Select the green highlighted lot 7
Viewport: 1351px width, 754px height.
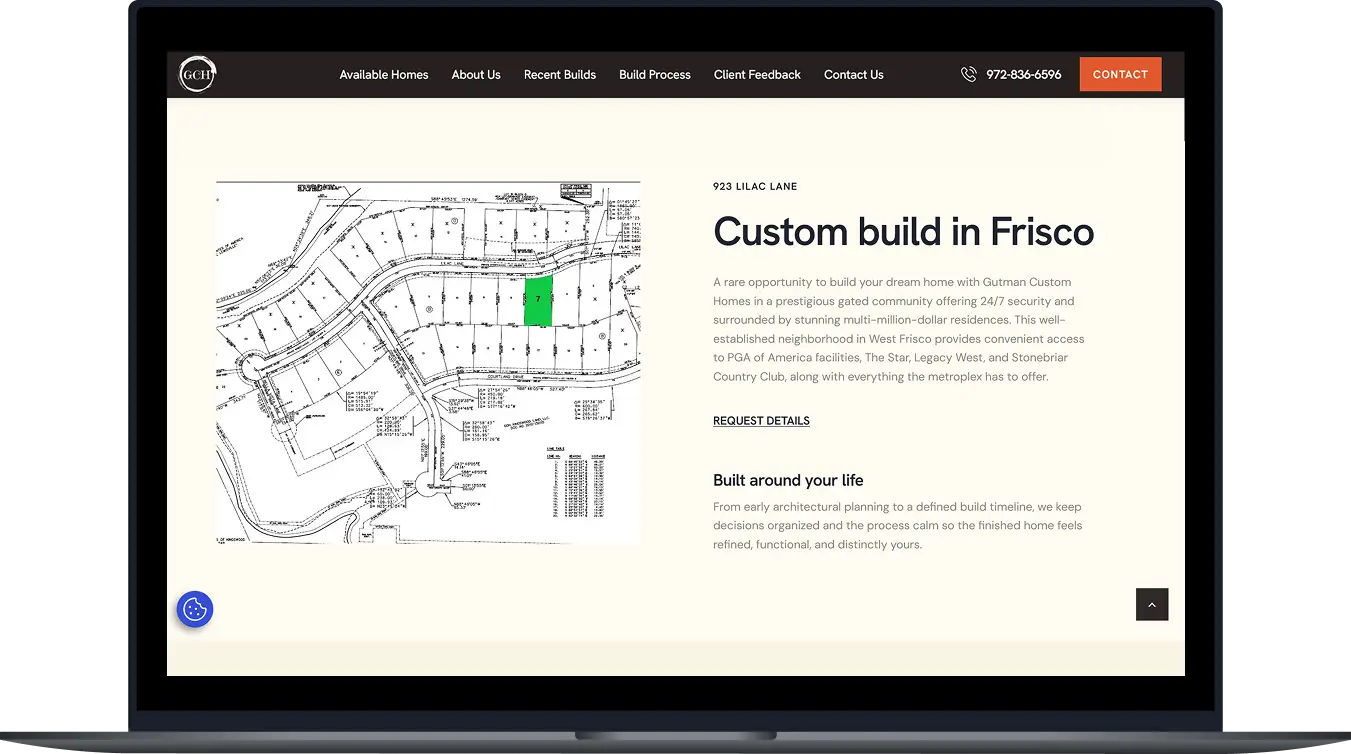tap(538, 300)
